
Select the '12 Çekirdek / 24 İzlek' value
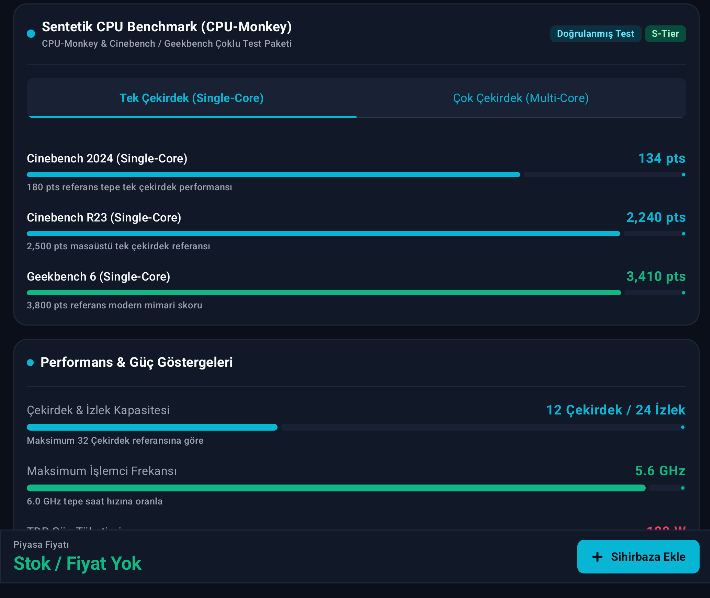615,410
